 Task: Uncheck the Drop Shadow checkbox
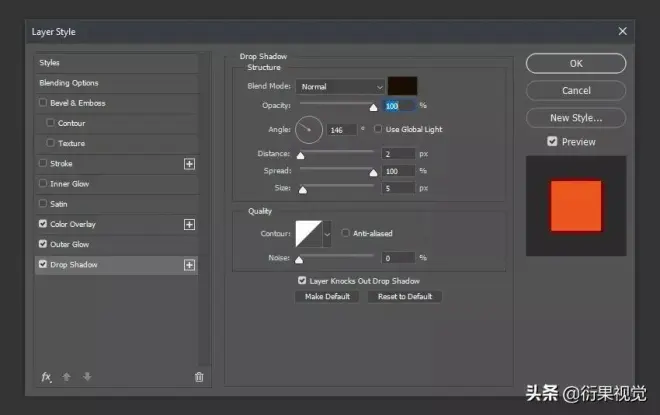(x=43, y=264)
